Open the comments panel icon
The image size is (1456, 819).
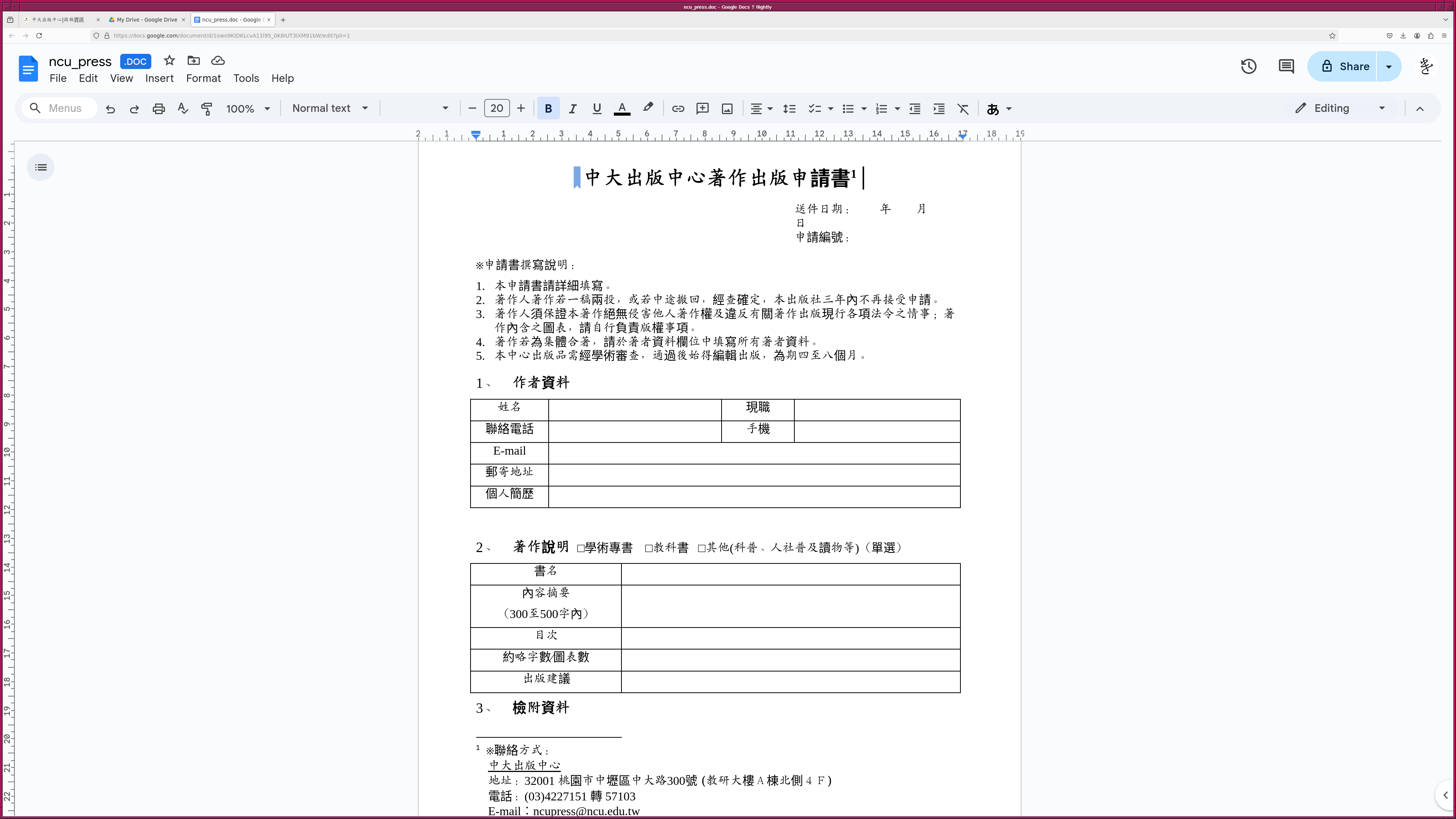1286,67
